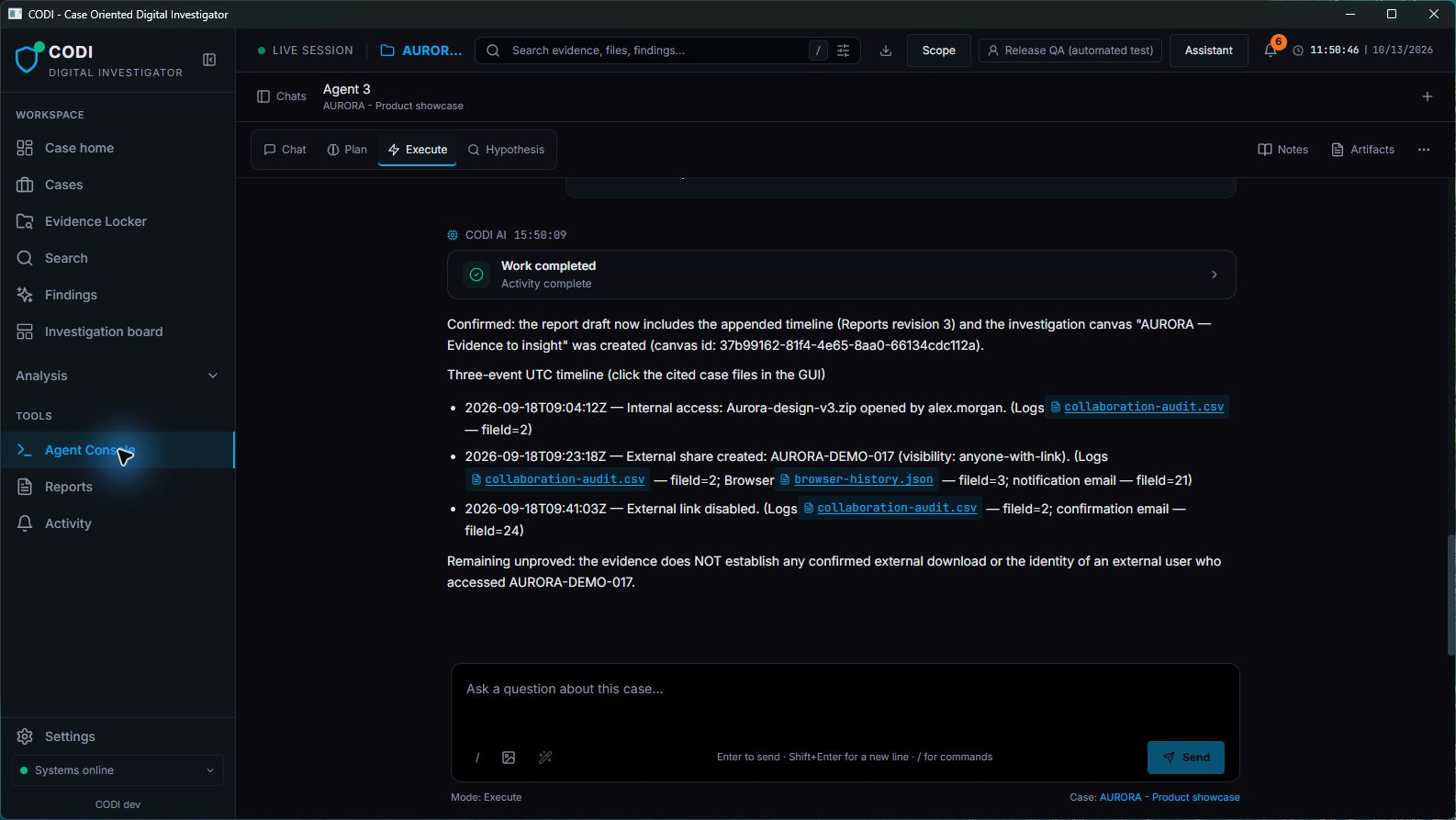Open the notifications bell
Viewport: 1456px width, 820px height.
click(1271, 51)
